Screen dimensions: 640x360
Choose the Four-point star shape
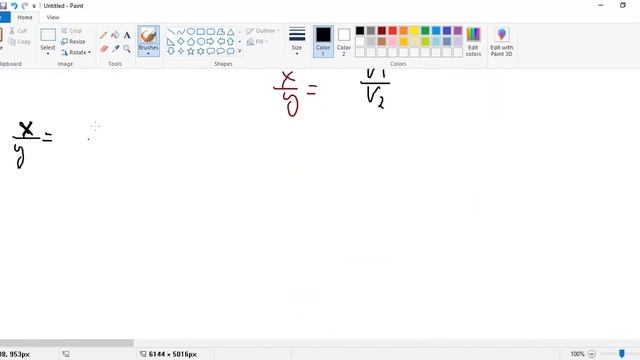(181, 51)
